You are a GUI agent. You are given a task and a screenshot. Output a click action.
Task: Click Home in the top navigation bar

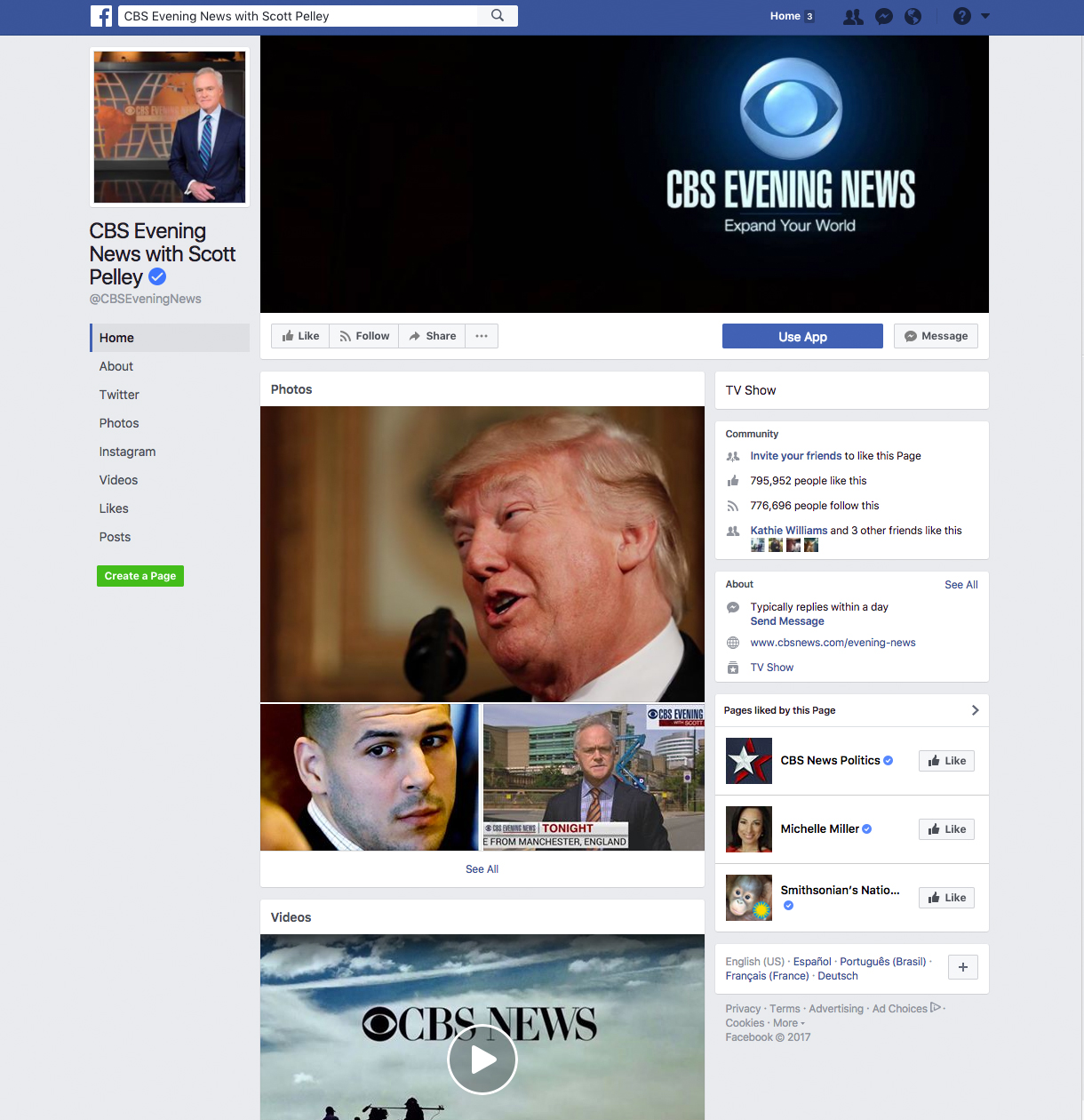point(785,16)
